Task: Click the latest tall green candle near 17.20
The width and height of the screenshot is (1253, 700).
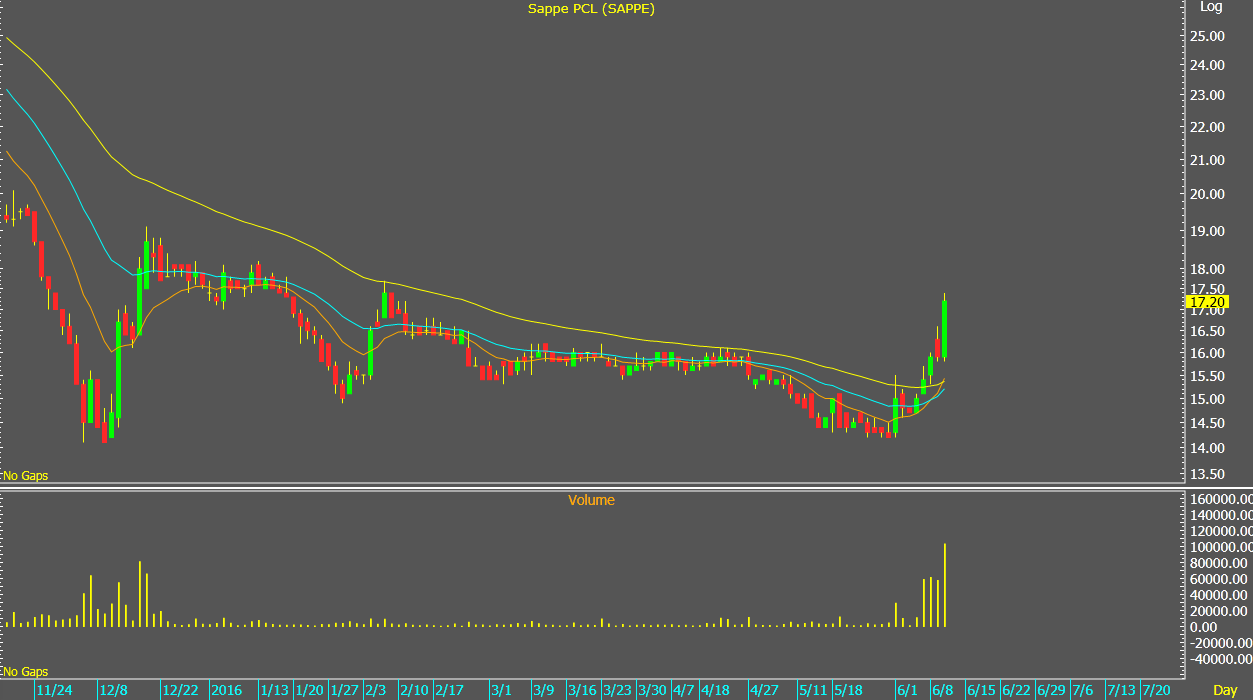Action: tap(945, 329)
